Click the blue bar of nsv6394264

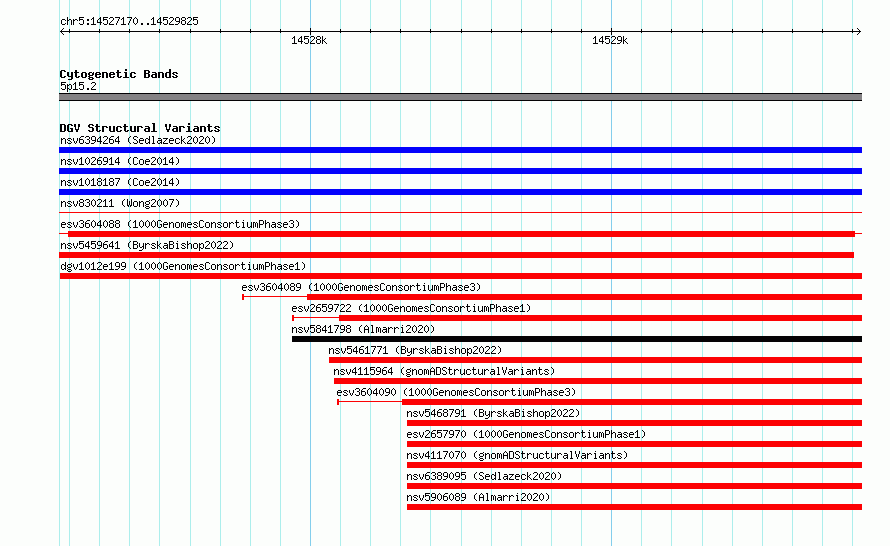pos(460,150)
